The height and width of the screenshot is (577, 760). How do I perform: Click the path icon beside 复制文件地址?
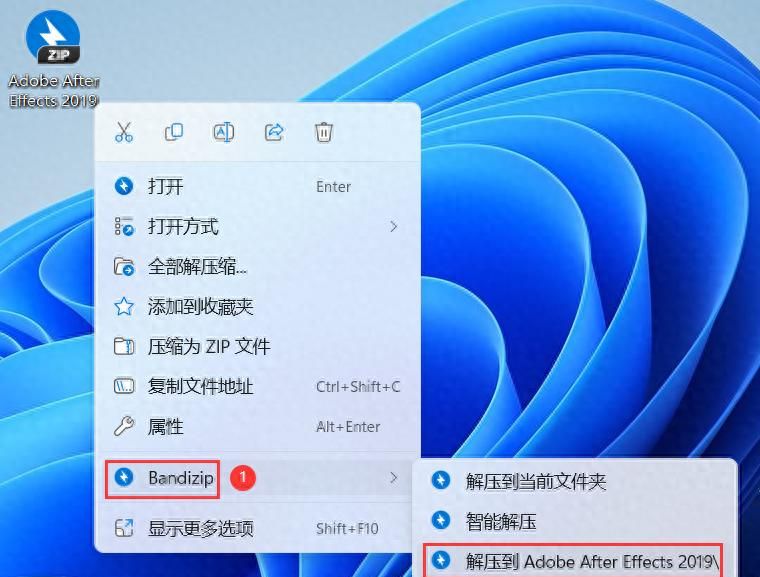tap(124, 386)
